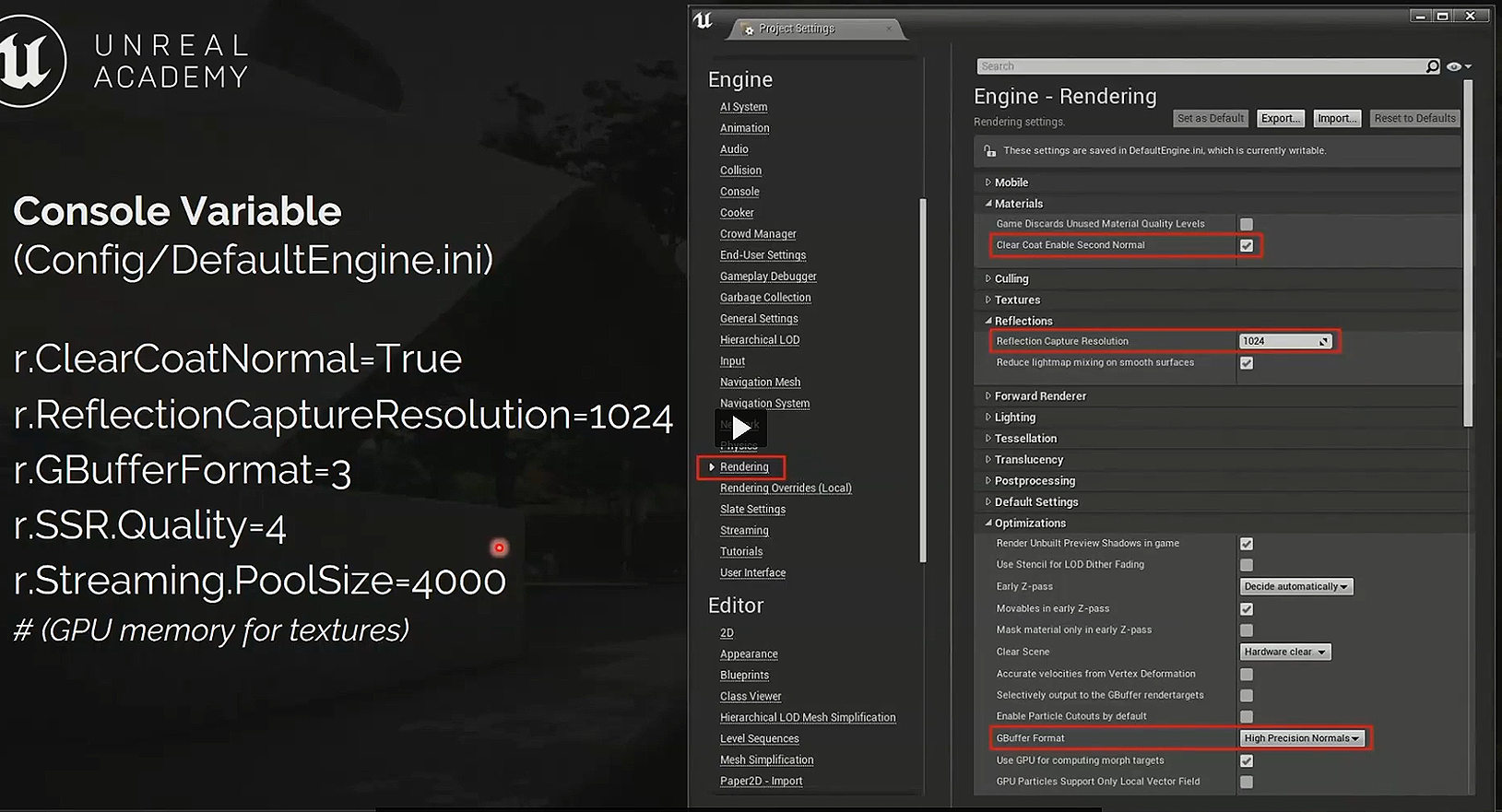This screenshot has width=1502, height=812.
Task: Open Level Sequences editor settings
Action: pos(759,739)
